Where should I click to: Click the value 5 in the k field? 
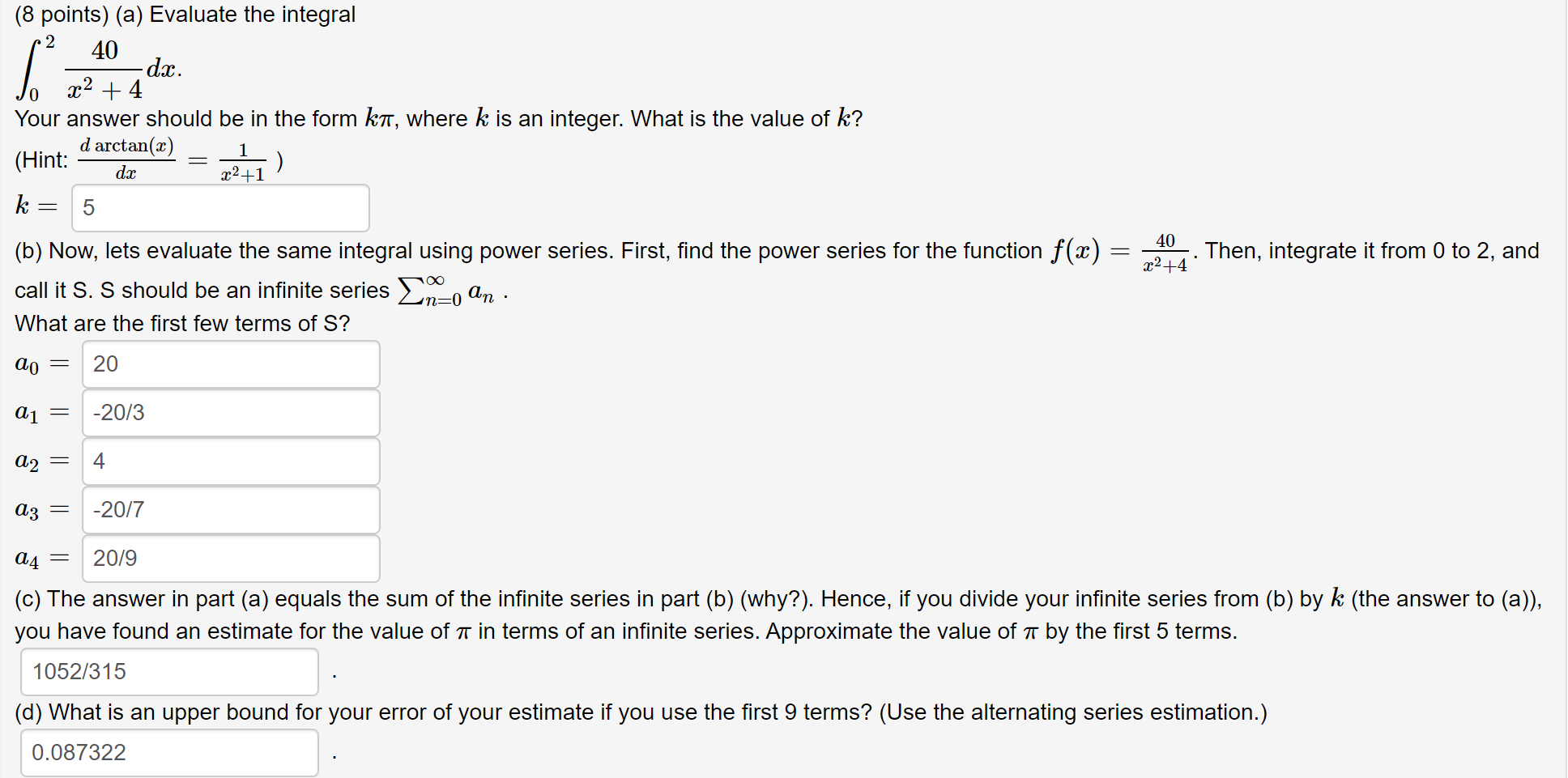(x=90, y=208)
